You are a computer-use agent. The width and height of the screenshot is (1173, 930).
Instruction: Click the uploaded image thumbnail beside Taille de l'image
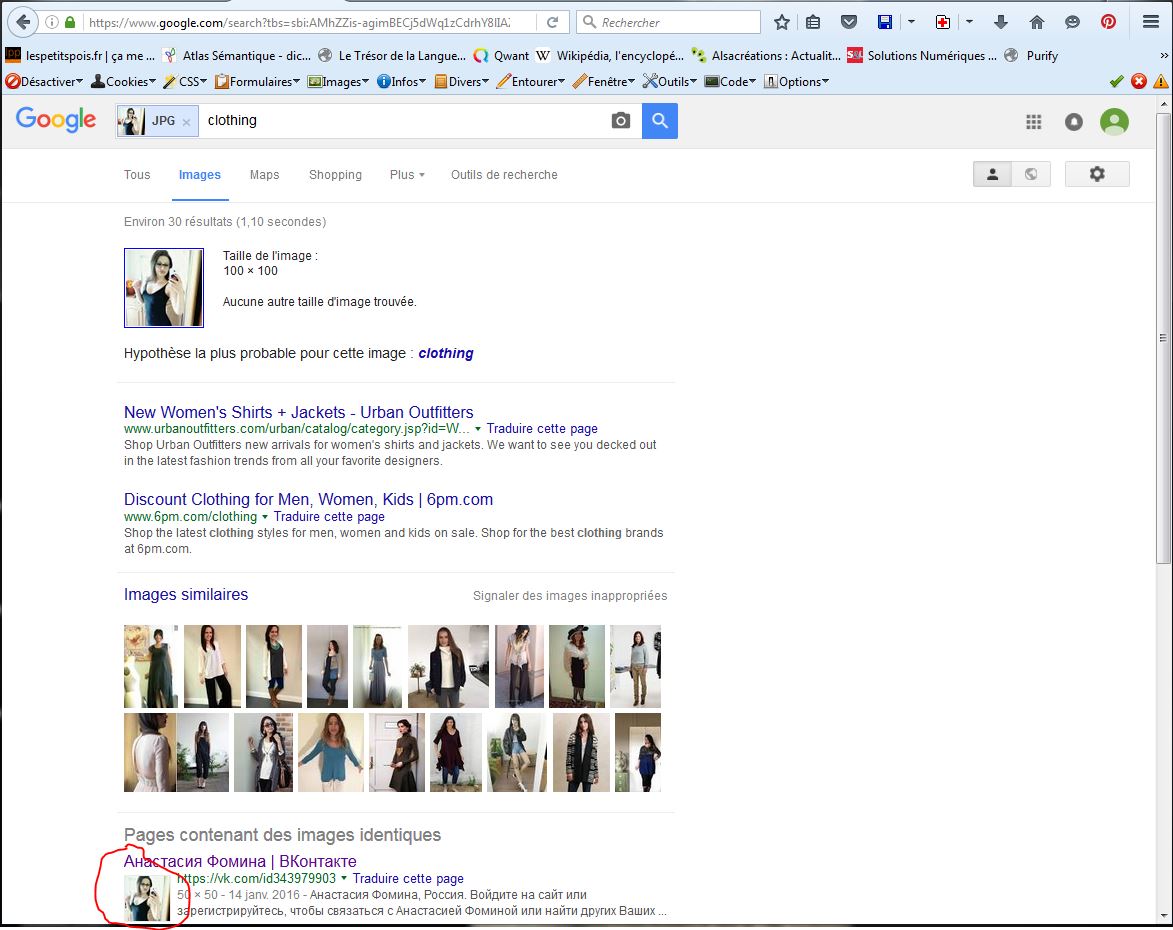[164, 288]
